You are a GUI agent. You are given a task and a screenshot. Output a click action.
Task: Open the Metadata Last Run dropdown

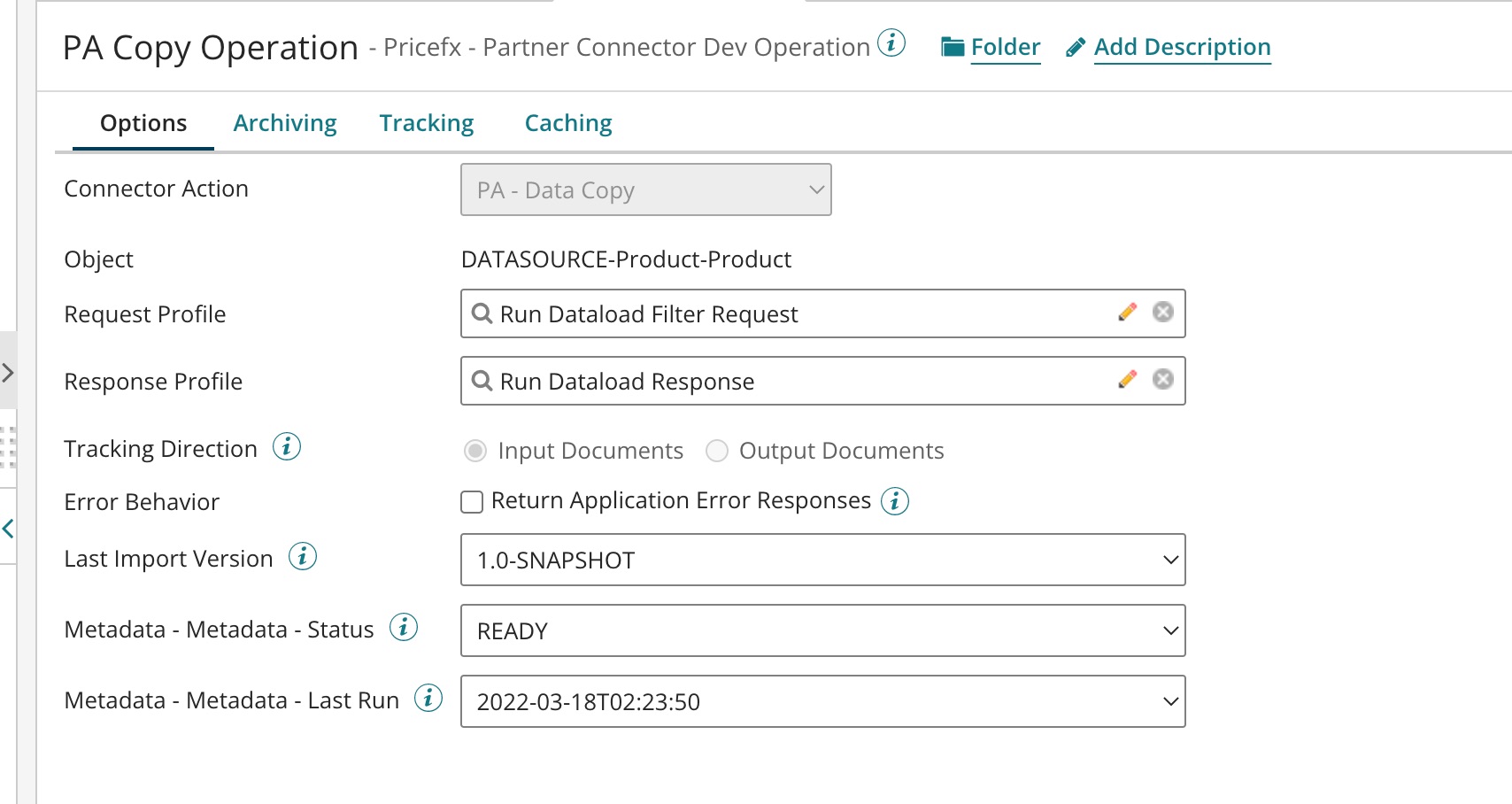(822, 701)
